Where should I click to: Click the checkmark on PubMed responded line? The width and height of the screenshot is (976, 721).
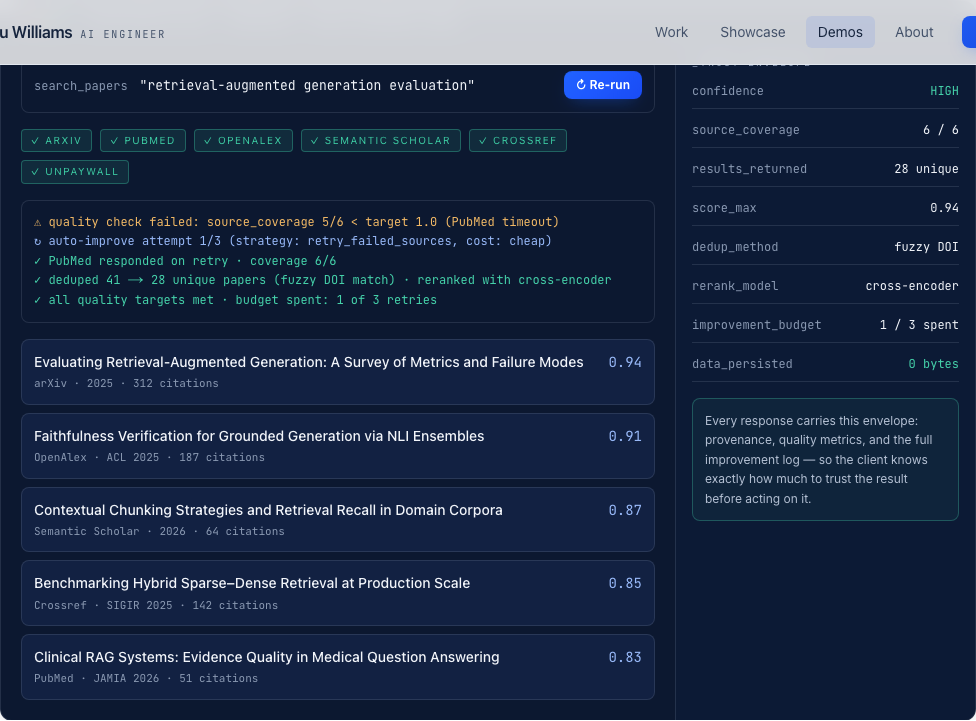pos(37,261)
